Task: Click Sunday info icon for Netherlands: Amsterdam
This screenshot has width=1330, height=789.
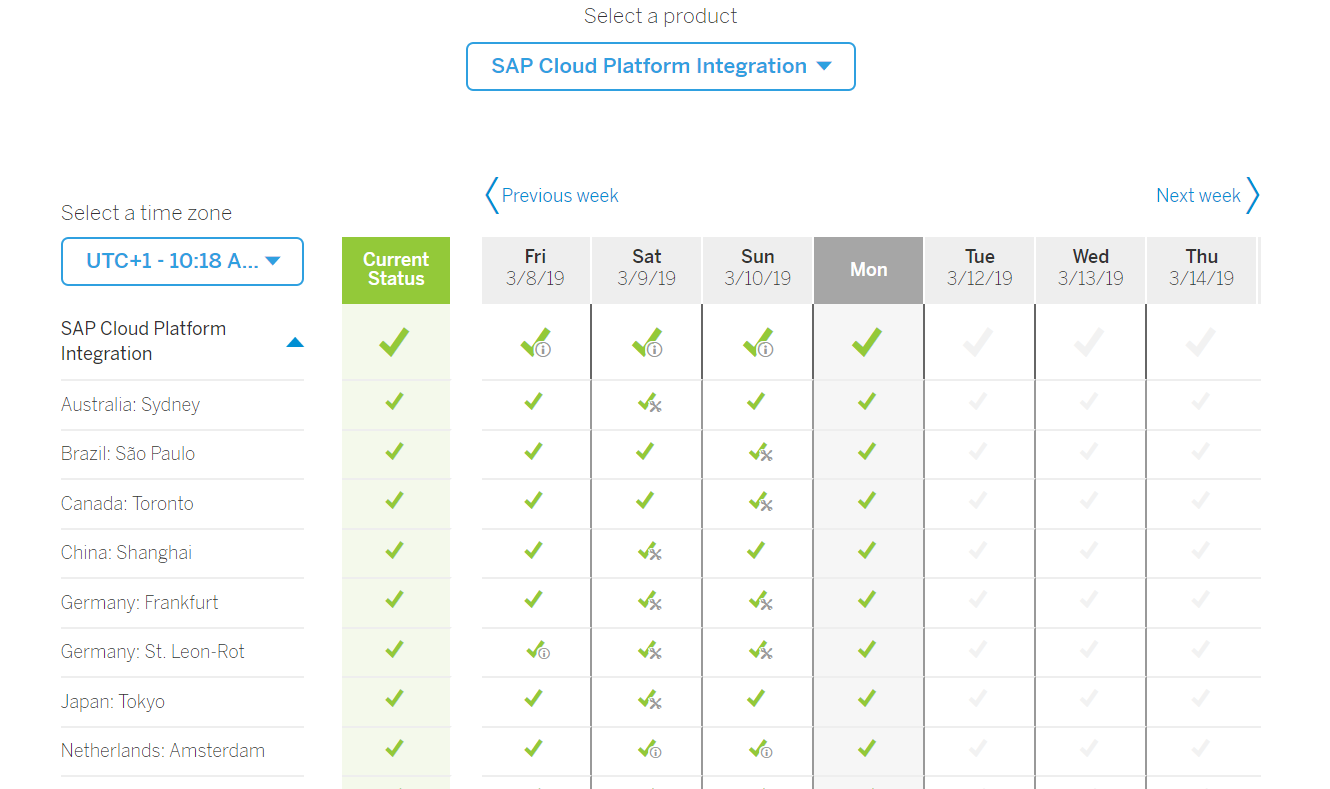Action: [x=761, y=749]
